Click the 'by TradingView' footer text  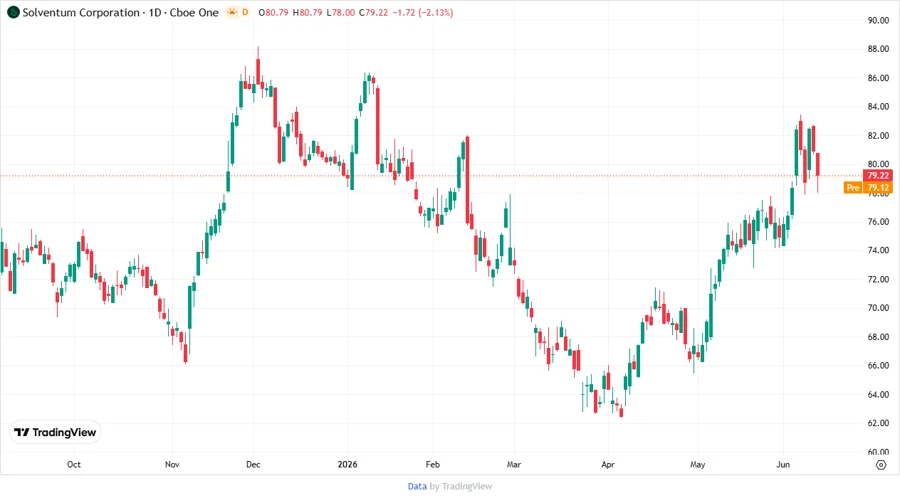tap(461, 486)
